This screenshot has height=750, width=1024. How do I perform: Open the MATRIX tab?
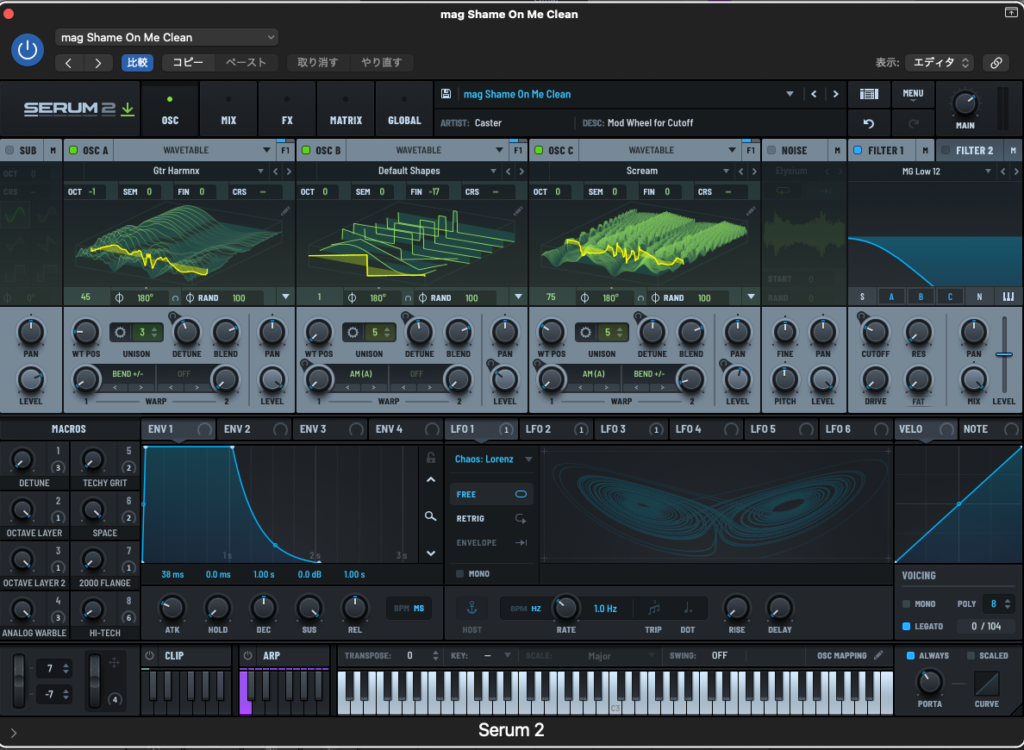pyautogui.click(x=345, y=110)
